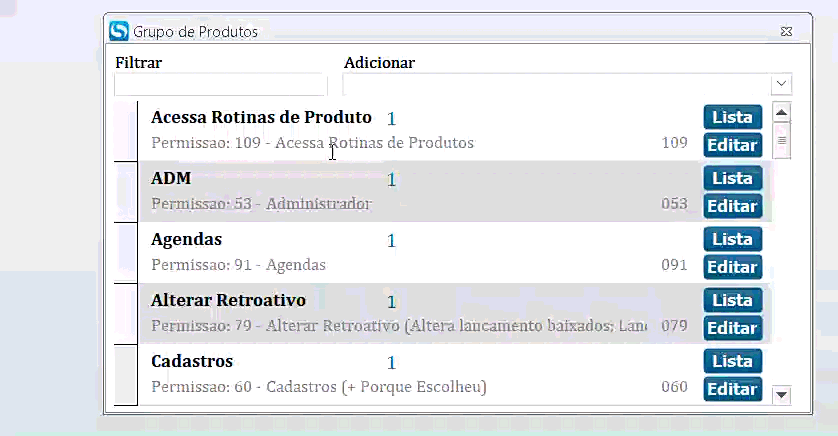The width and height of the screenshot is (838, 436).
Task: Click Editar for Acessa Rotinas de Produto
Action: (x=732, y=145)
